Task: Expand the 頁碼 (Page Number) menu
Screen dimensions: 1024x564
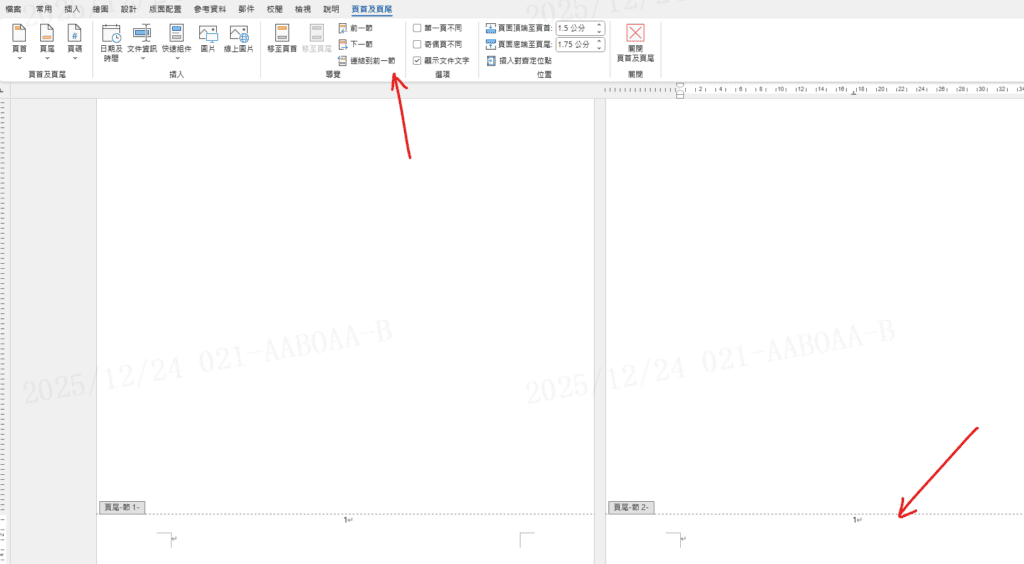Action: click(74, 40)
